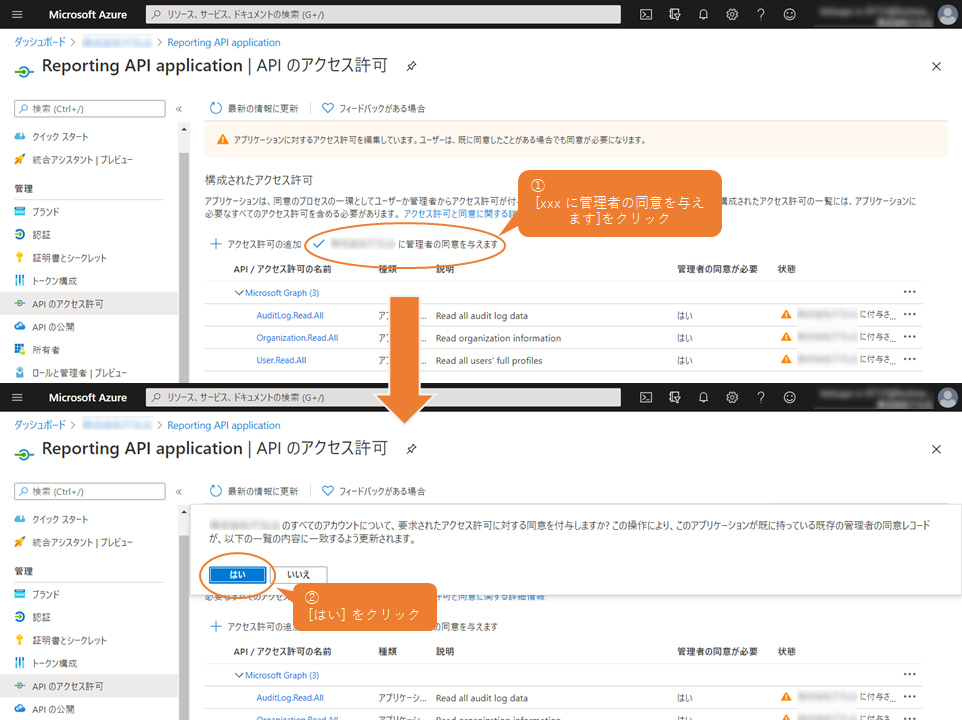Open help question mark in lower header
The width and height of the screenshot is (962, 720).
[761, 397]
